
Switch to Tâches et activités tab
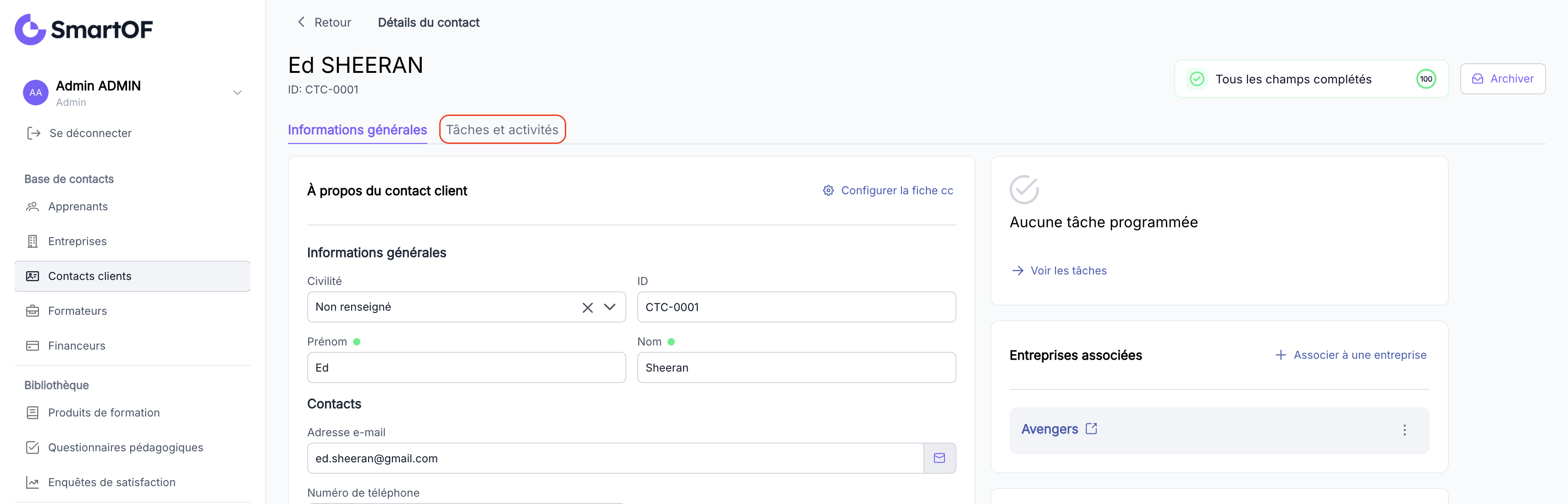coord(502,130)
